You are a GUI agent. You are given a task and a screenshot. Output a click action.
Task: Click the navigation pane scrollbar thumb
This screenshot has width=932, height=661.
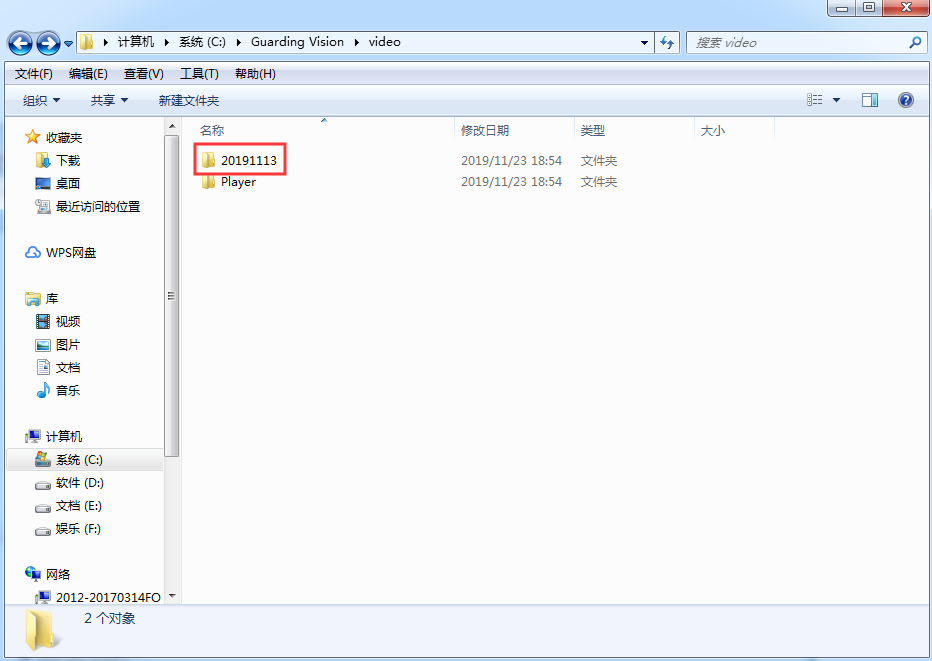click(171, 296)
